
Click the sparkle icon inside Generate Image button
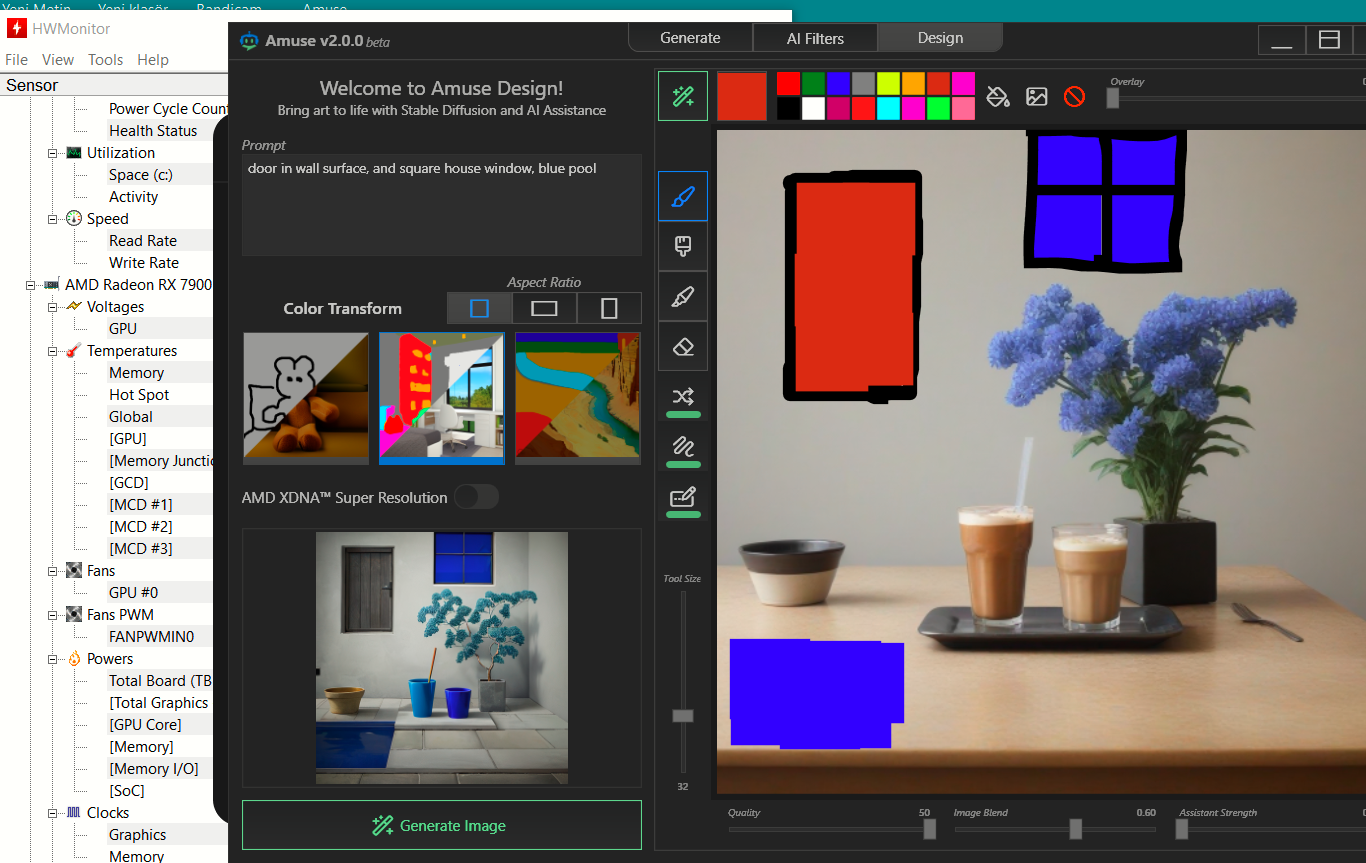click(382, 825)
